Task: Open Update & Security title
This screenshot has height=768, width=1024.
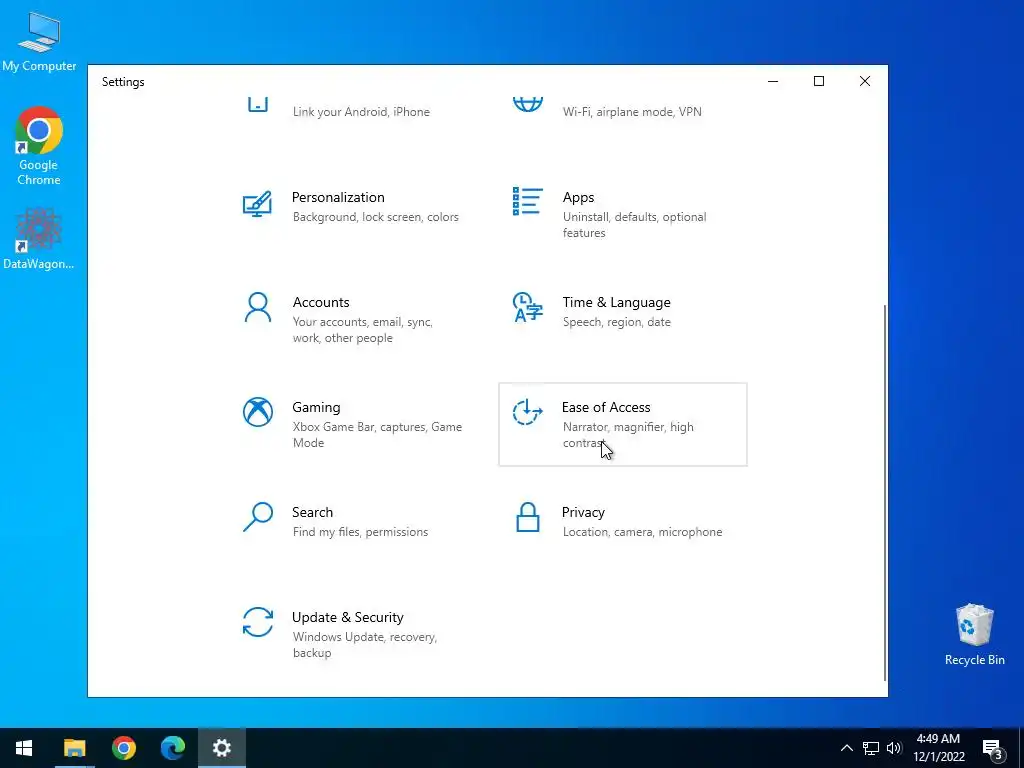Action: [347, 617]
